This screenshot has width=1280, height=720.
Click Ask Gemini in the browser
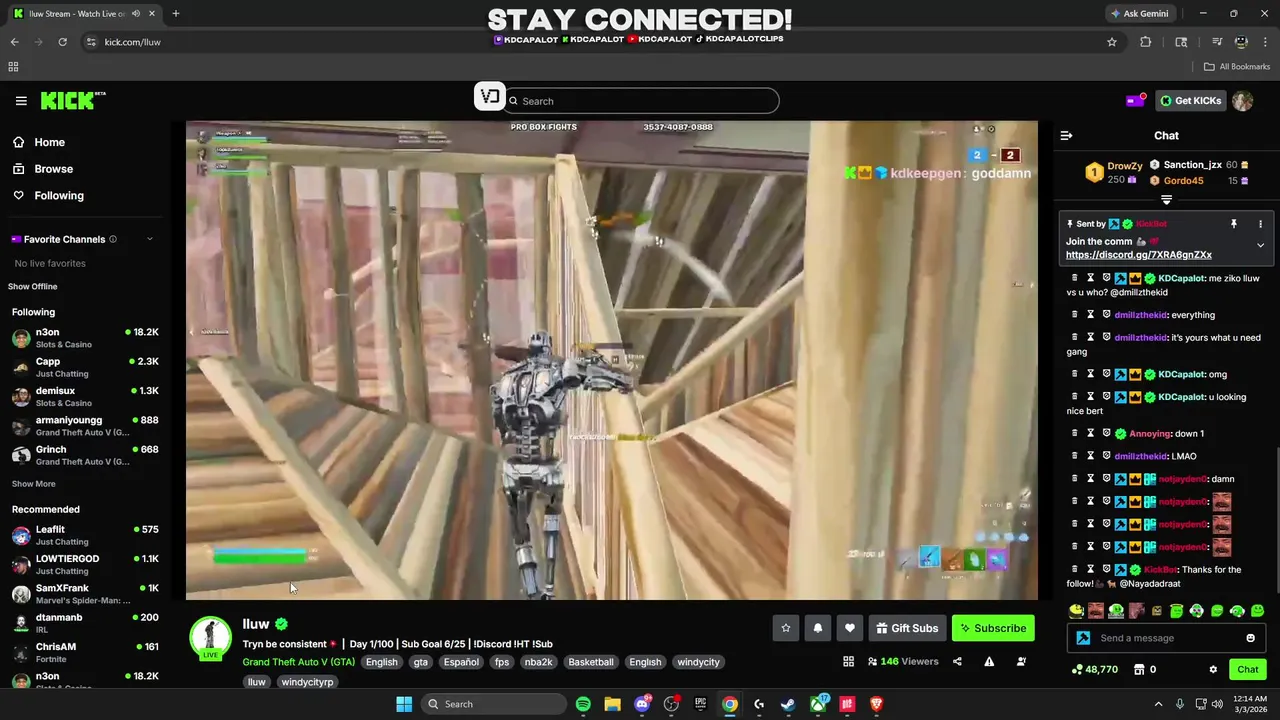(1139, 14)
